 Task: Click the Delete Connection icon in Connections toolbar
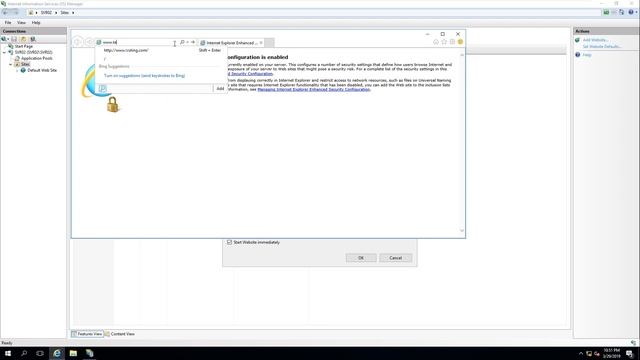(33, 39)
